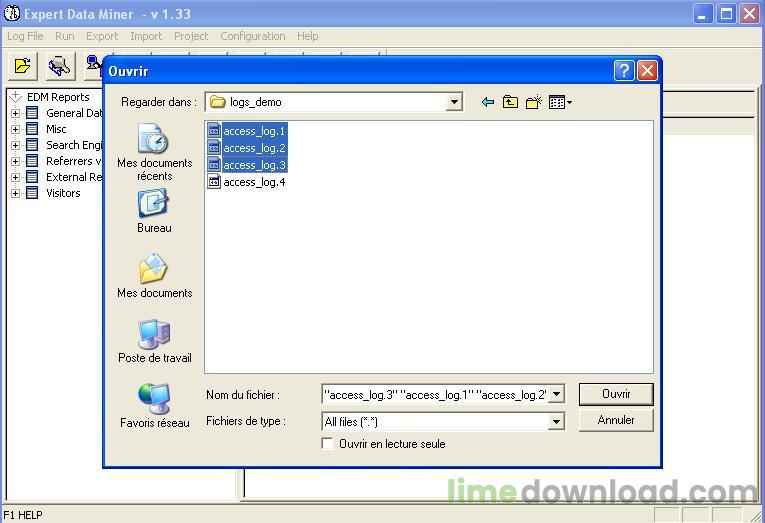Open the Import menu
Image resolution: width=765 pixels, height=523 pixels.
(x=146, y=36)
